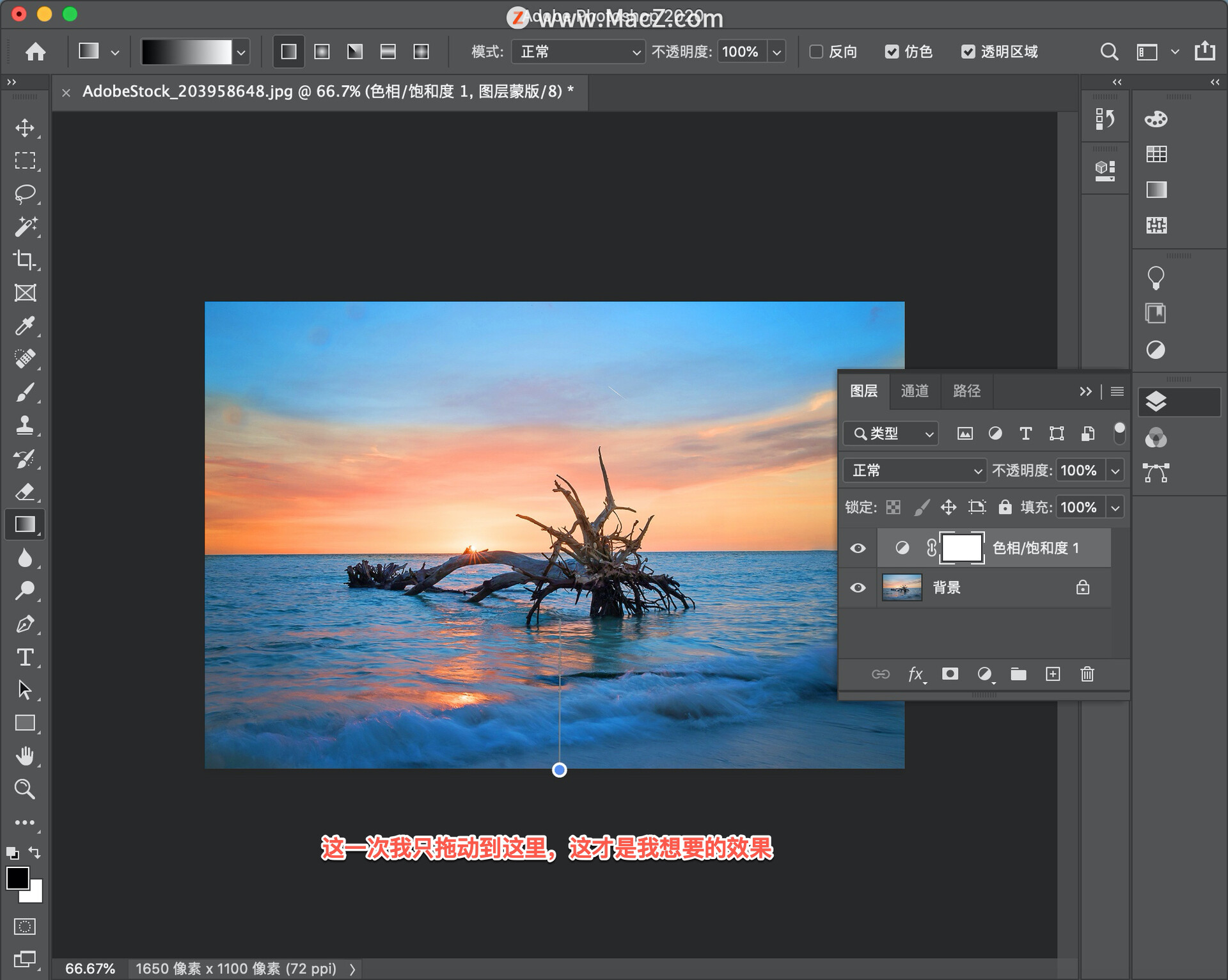Choose the radial gradient style

coord(322,52)
